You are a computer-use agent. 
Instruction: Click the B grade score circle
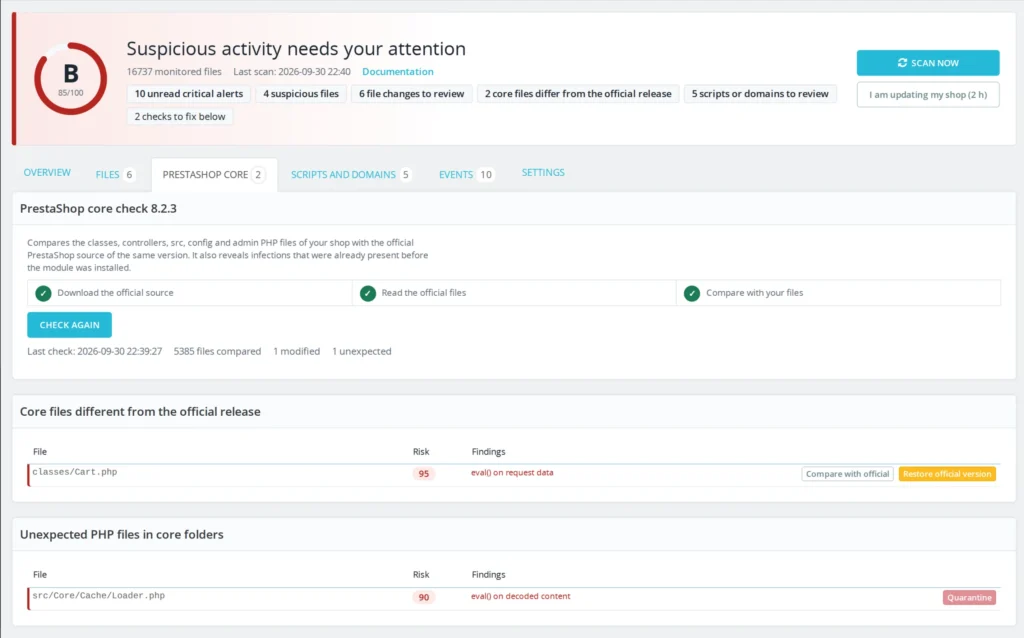[x=71, y=79]
